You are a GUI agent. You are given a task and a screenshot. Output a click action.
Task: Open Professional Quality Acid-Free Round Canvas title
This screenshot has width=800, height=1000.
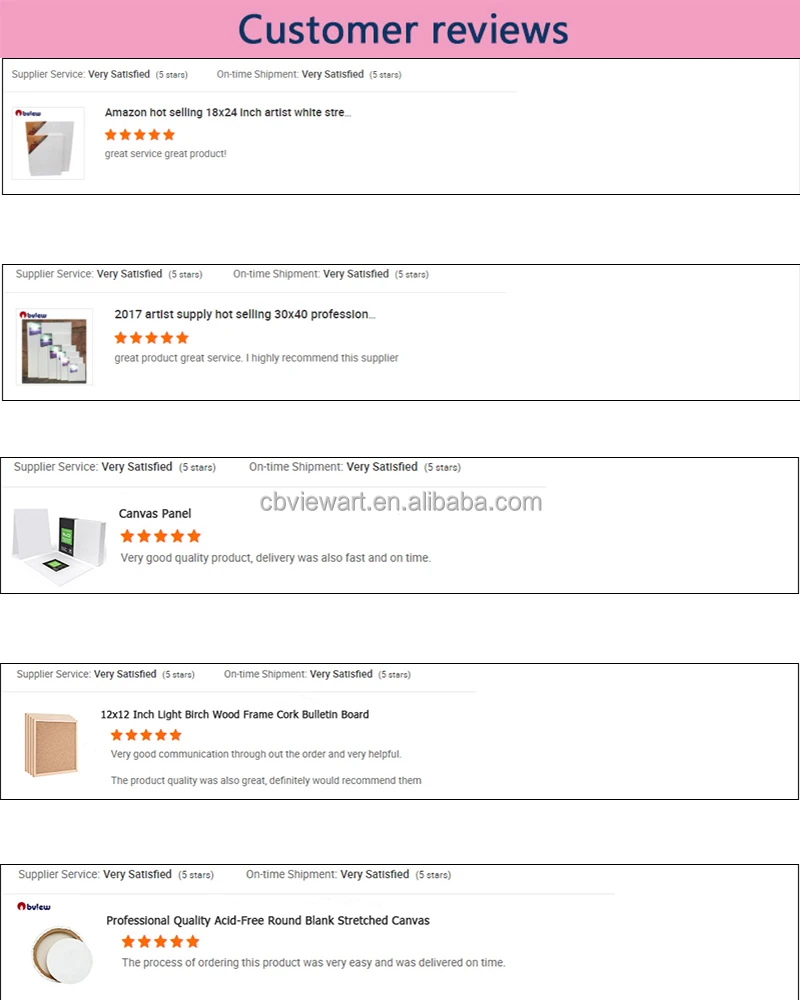[x=268, y=920]
